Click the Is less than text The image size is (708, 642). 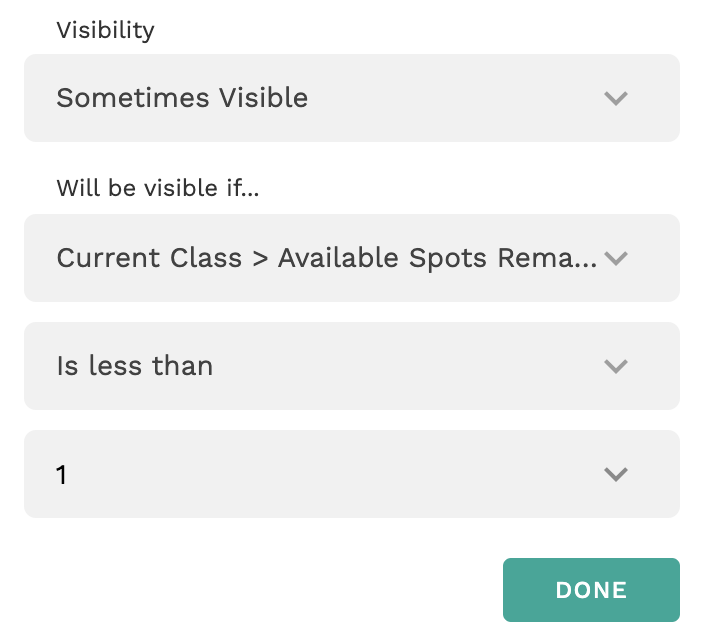click(x=135, y=366)
